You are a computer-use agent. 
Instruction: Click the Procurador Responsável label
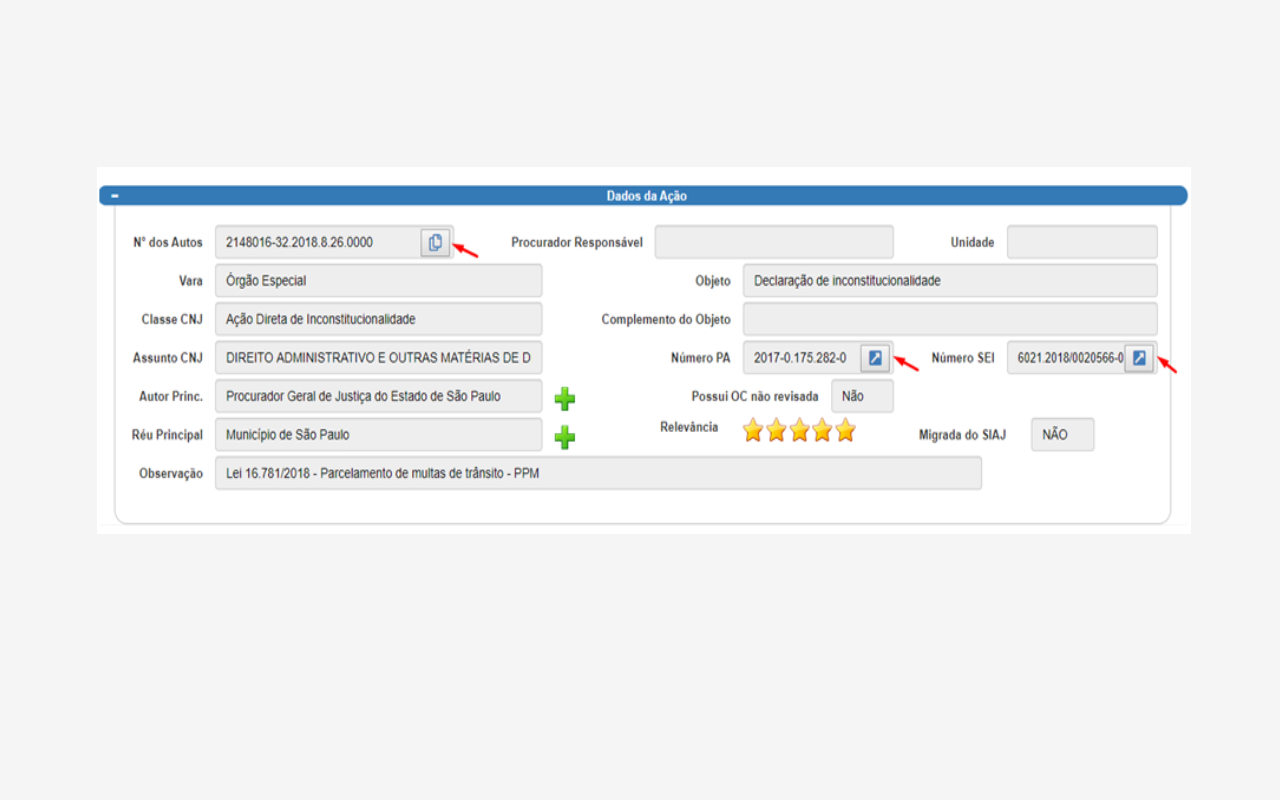(x=577, y=242)
